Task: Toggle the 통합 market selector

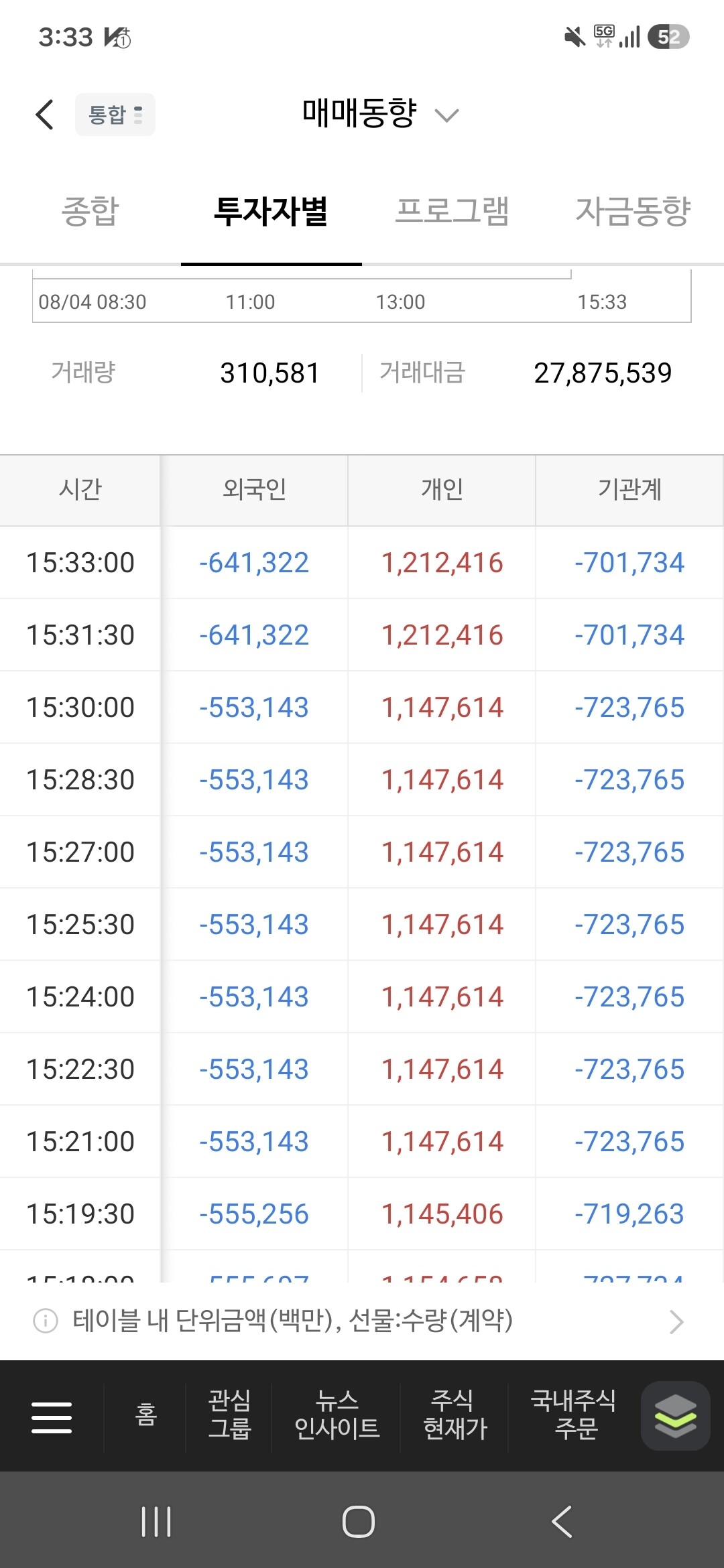Action: (x=115, y=115)
